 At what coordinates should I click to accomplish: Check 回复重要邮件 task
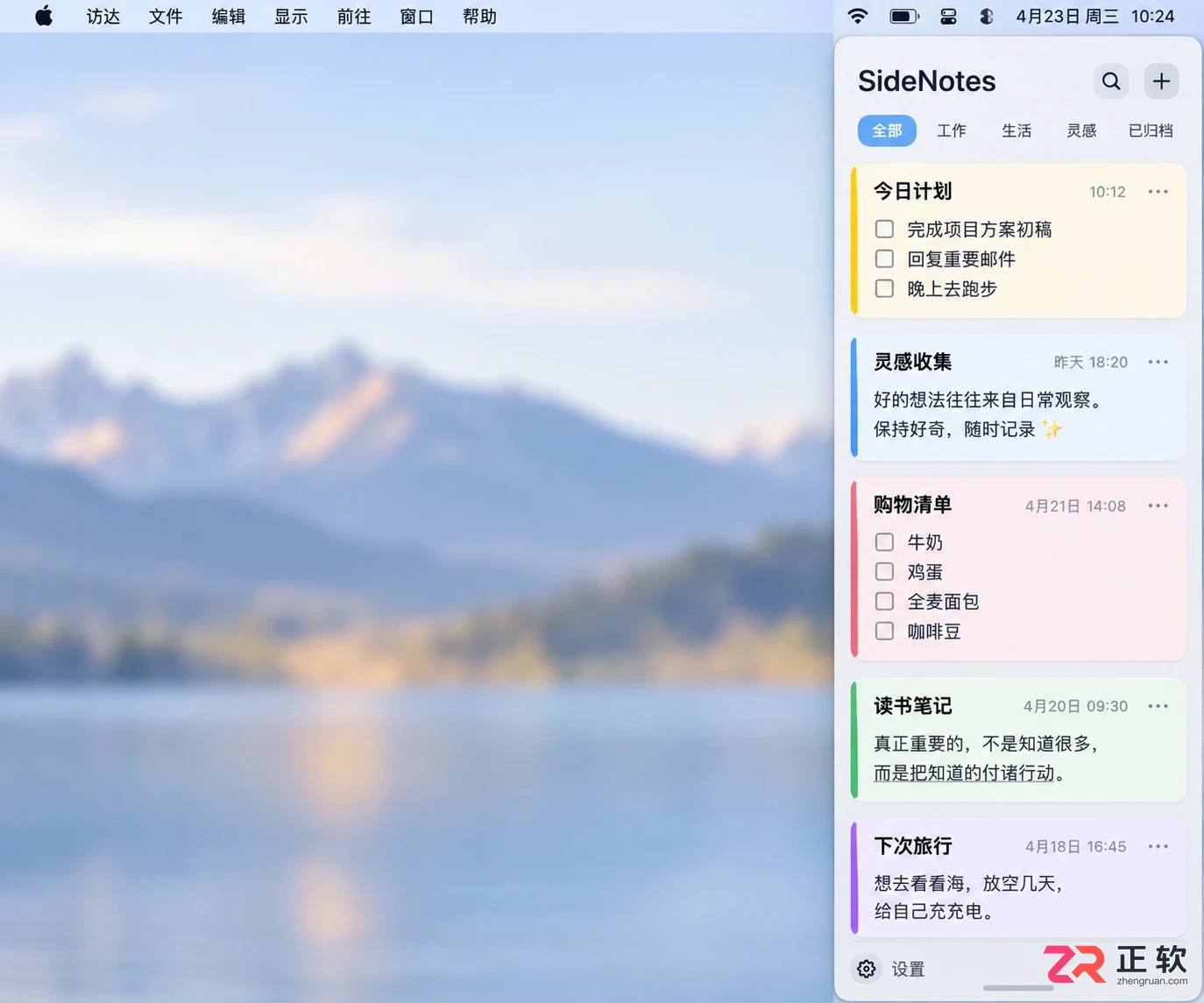pos(885,259)
